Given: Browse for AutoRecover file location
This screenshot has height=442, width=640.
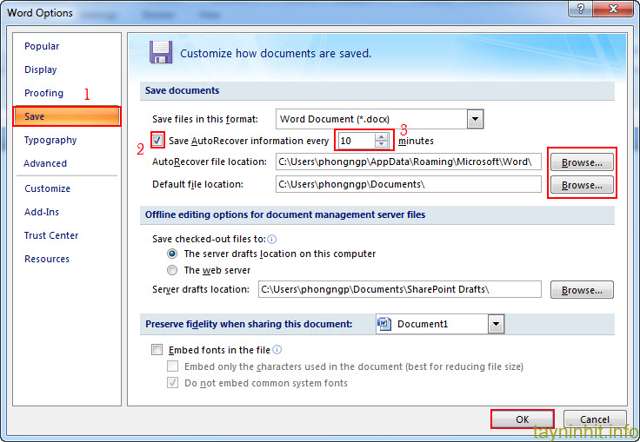Looking at the screenshot, I should (581, 162).
